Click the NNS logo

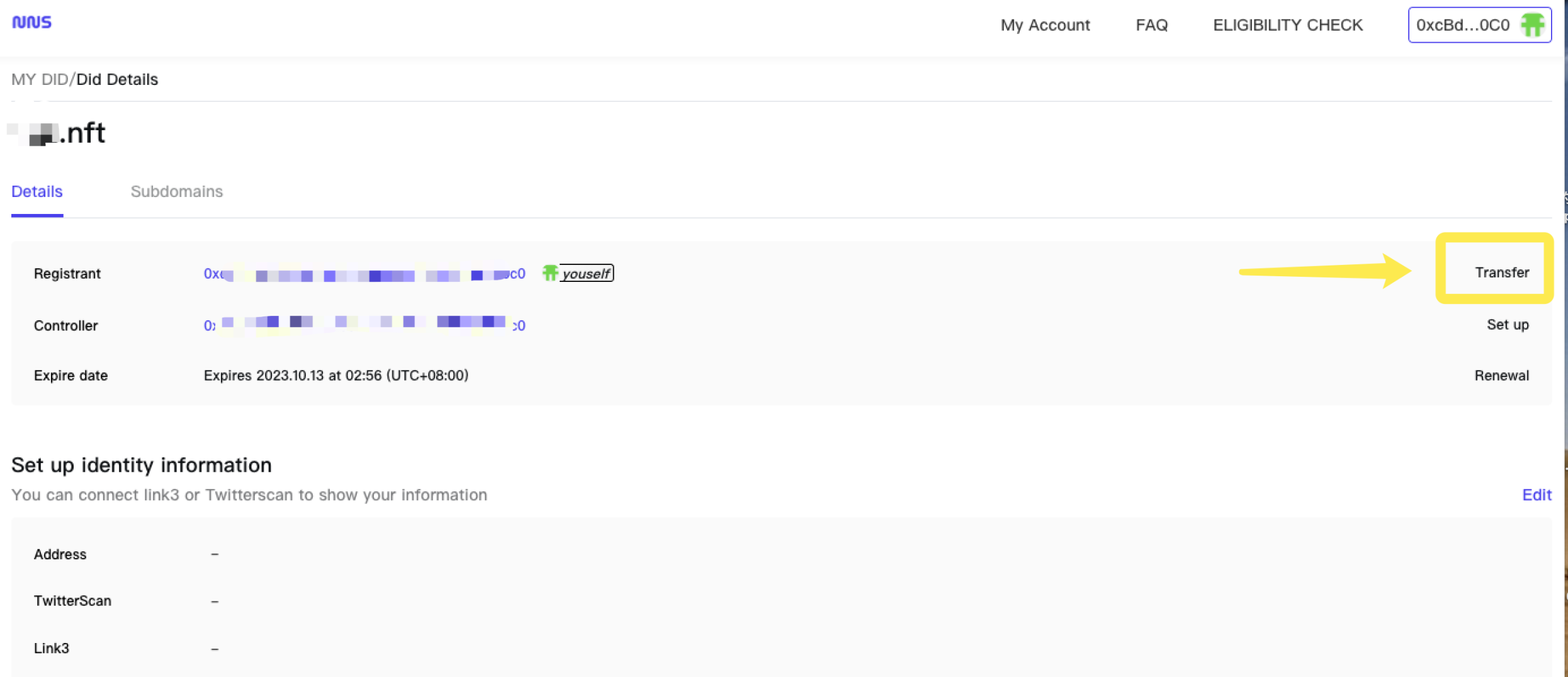click(x=31, y=23)
